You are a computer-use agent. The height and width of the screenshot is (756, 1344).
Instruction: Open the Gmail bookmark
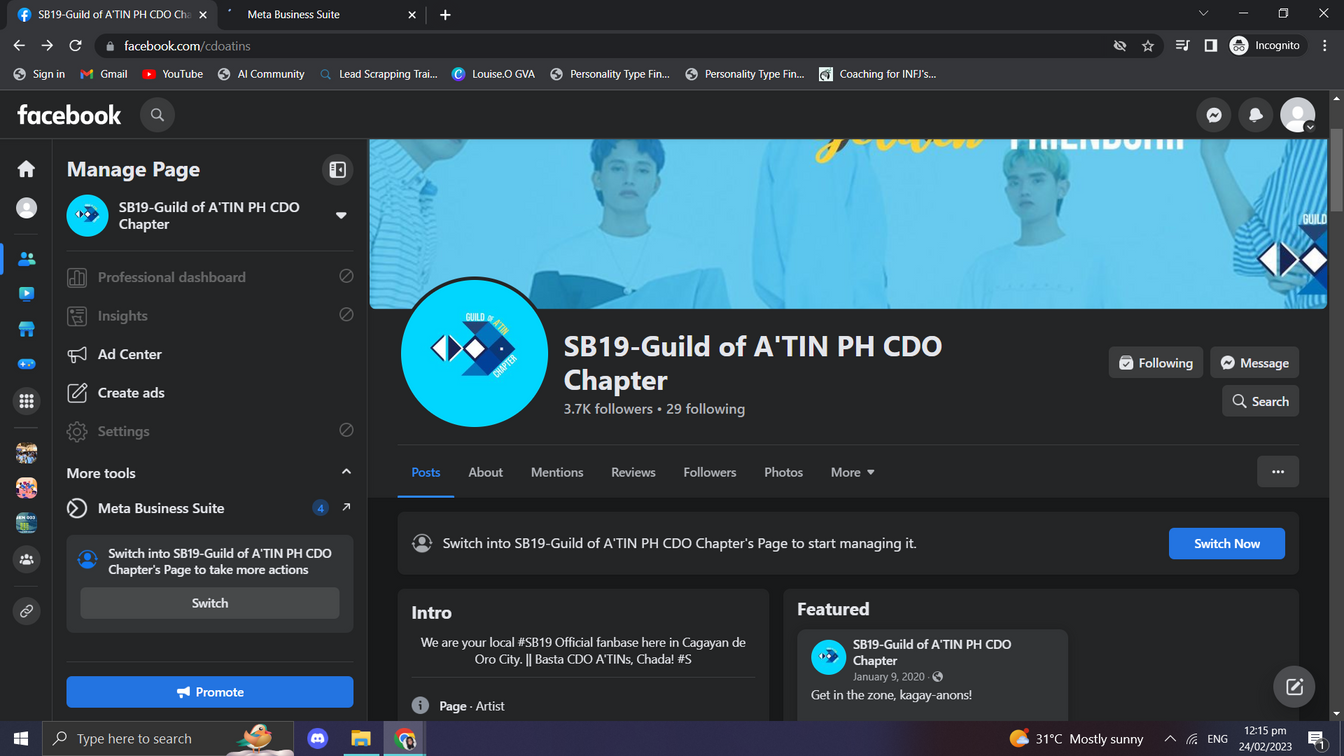point(104,74)
